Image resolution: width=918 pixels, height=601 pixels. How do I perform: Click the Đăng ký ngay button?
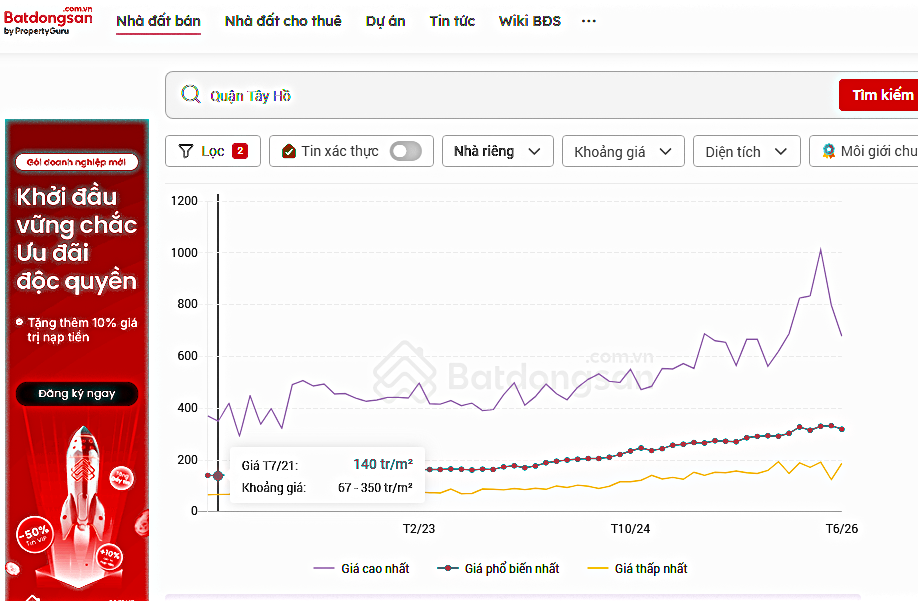[77, 394]
